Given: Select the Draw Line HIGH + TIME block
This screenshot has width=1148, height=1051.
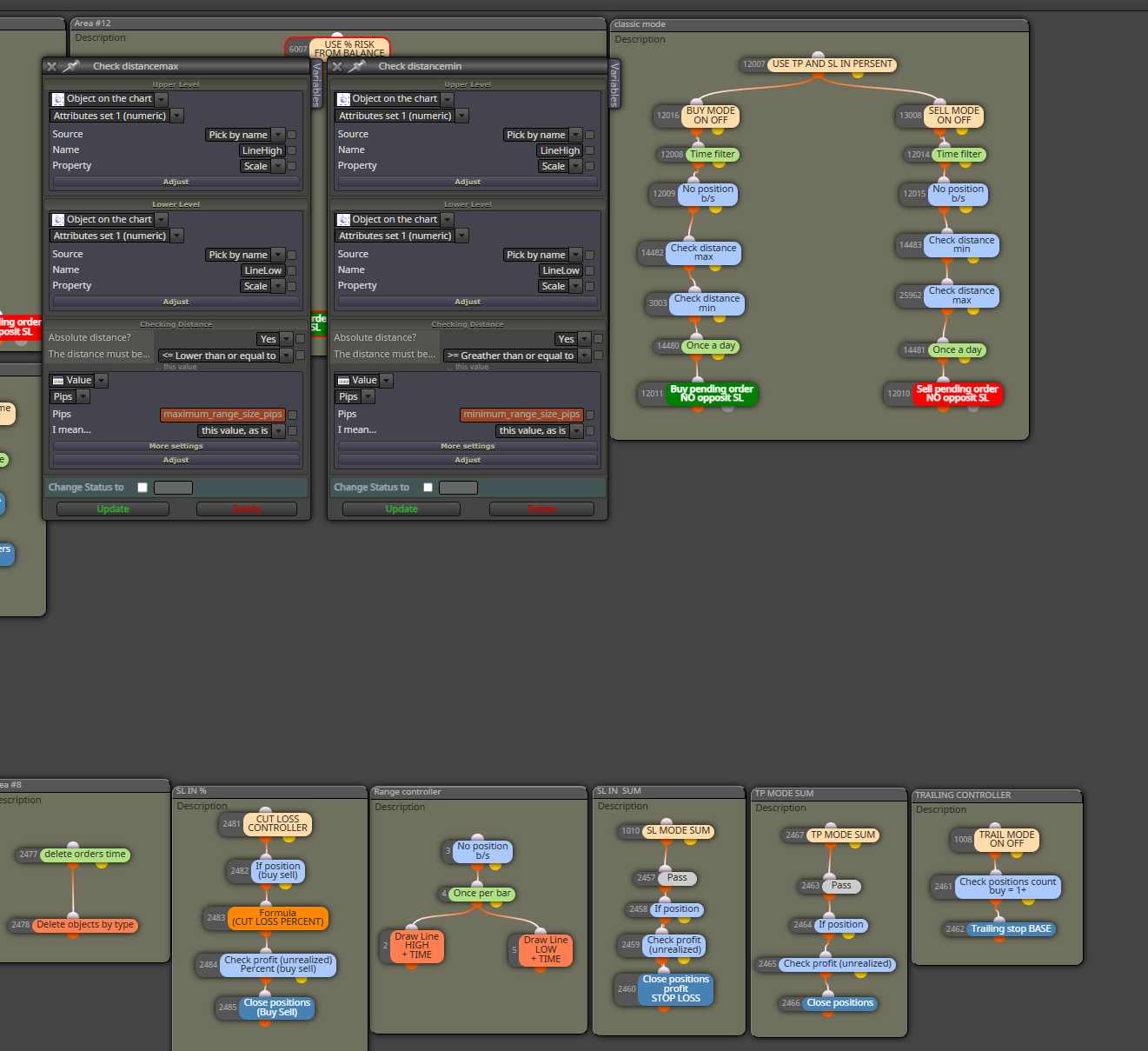Looking at the screenshot, I should 417,946.
